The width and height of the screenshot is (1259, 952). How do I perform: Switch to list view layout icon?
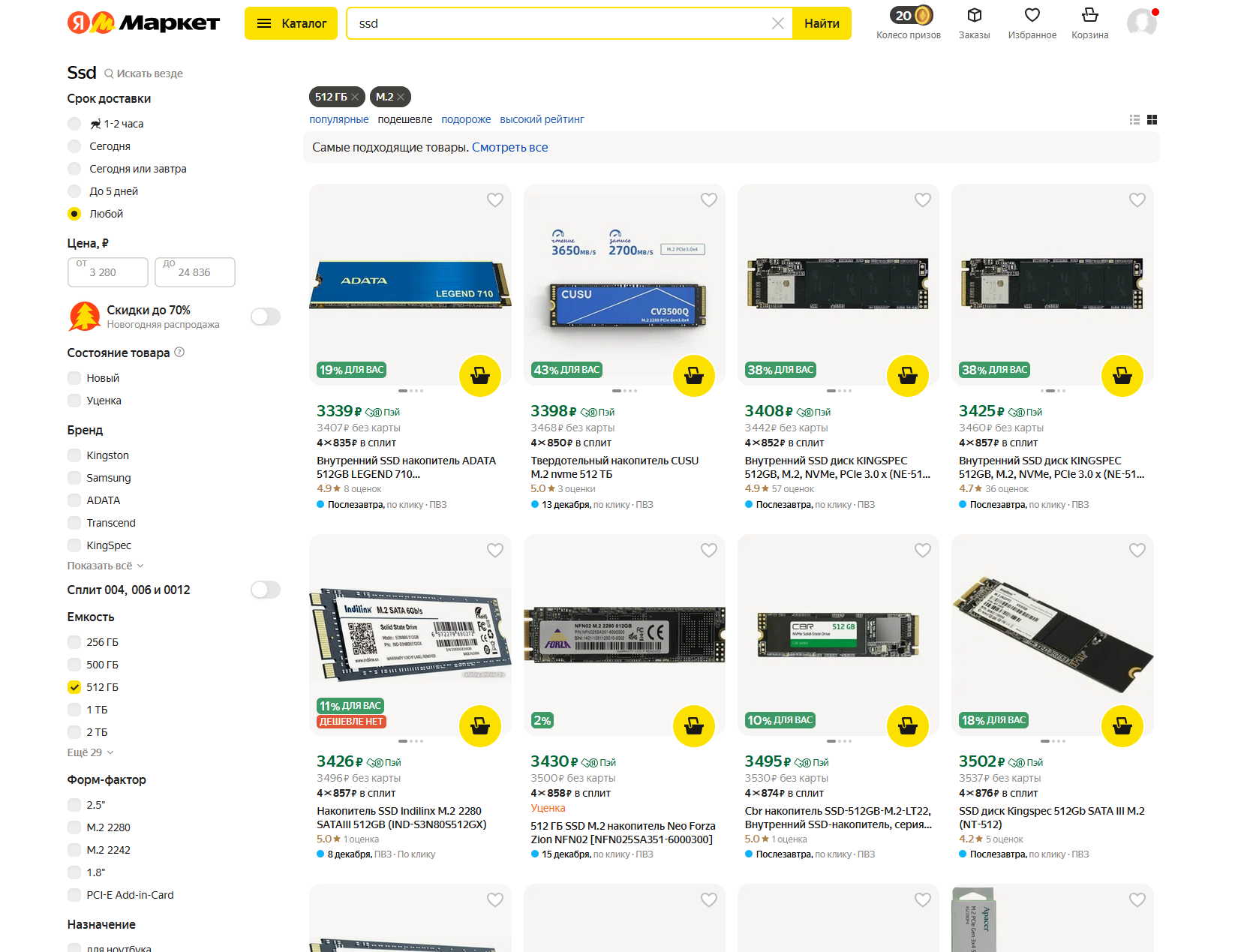pyautogui.click(x=1135, y=120)
